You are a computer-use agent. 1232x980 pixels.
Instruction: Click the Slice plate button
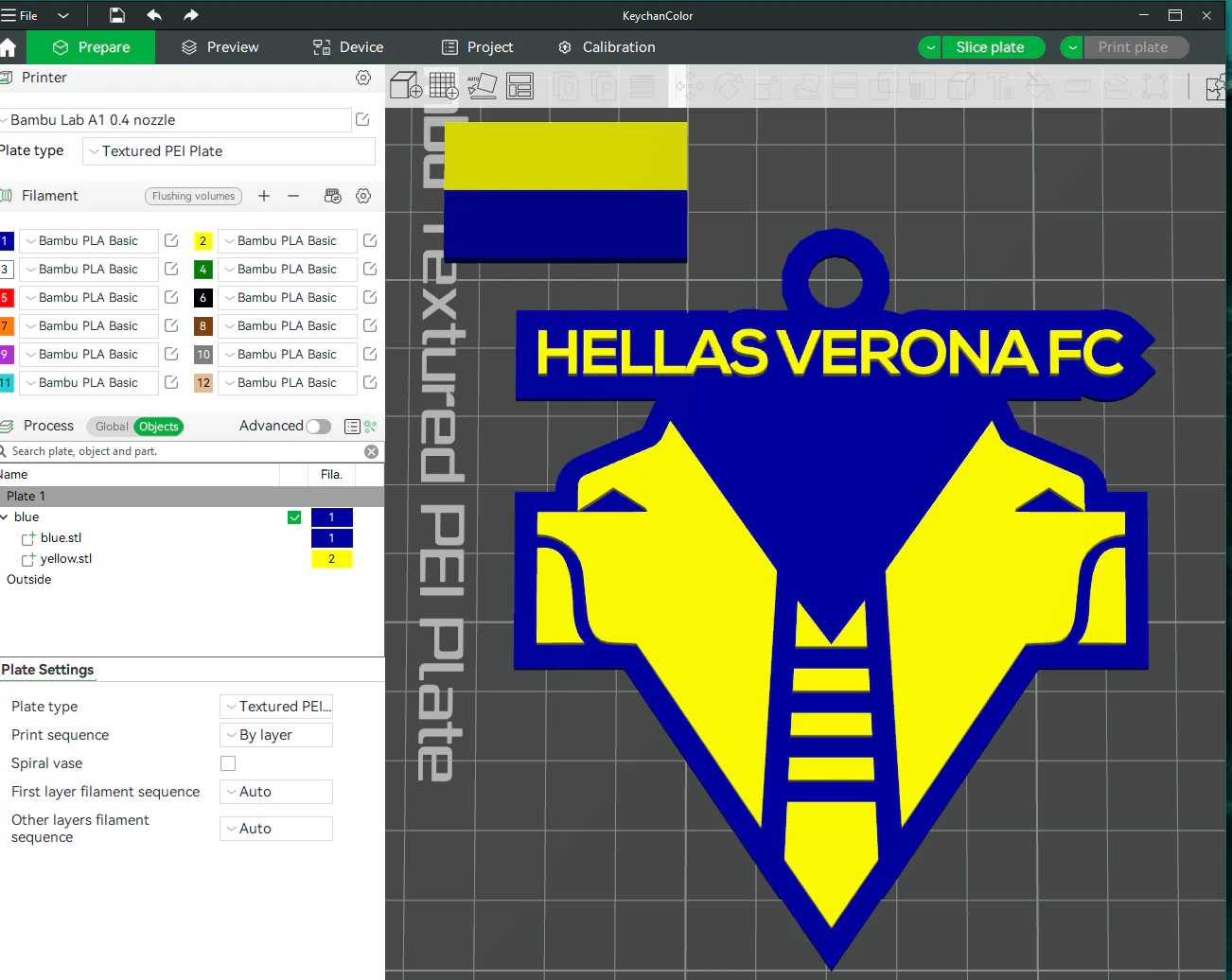(x=993, y=47)
